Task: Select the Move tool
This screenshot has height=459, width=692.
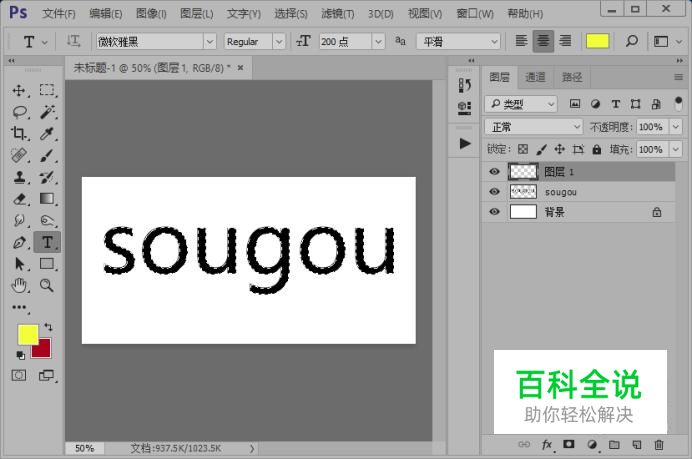Action: coord(19,90)
